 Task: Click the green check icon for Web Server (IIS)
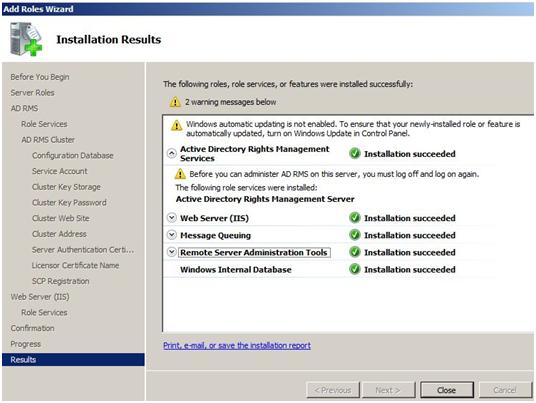355,218
